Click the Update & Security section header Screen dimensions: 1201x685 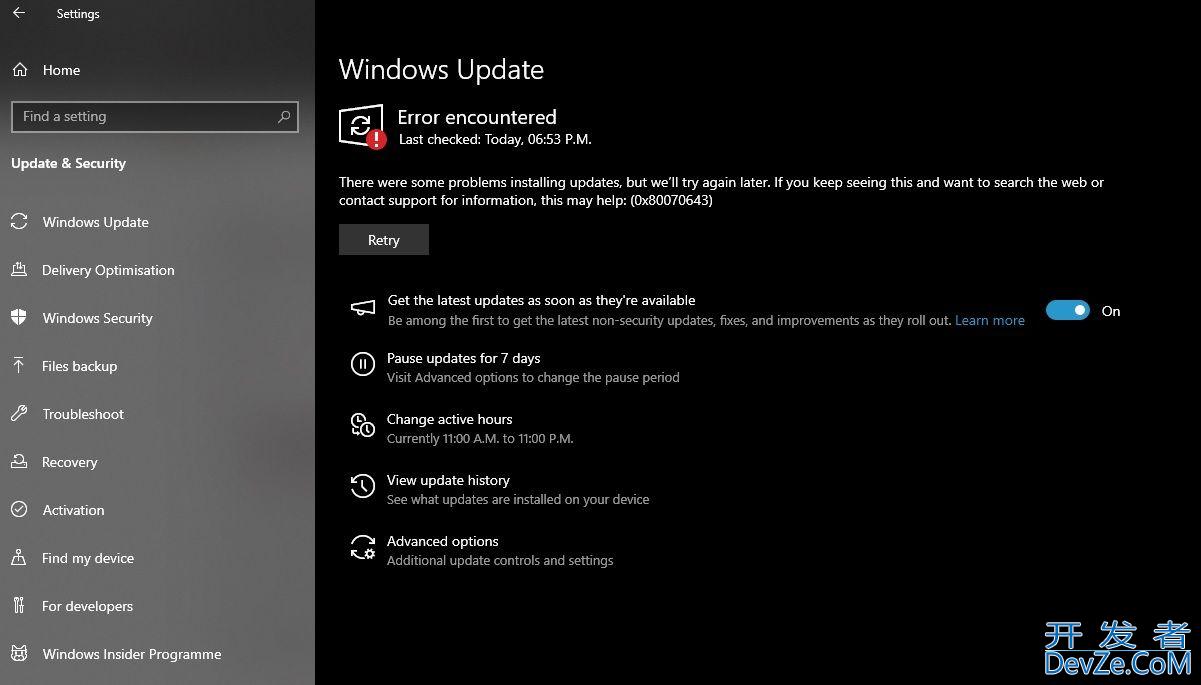coord(68,163)
